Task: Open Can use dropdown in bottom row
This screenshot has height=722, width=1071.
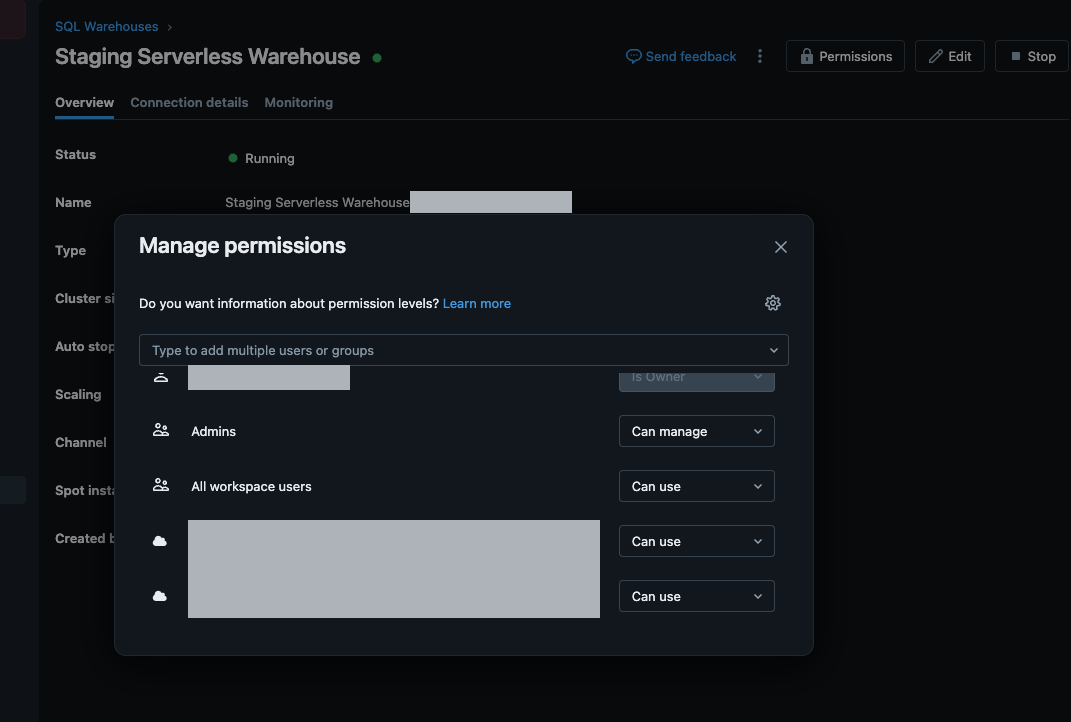Action: click(x=697, y=596)
